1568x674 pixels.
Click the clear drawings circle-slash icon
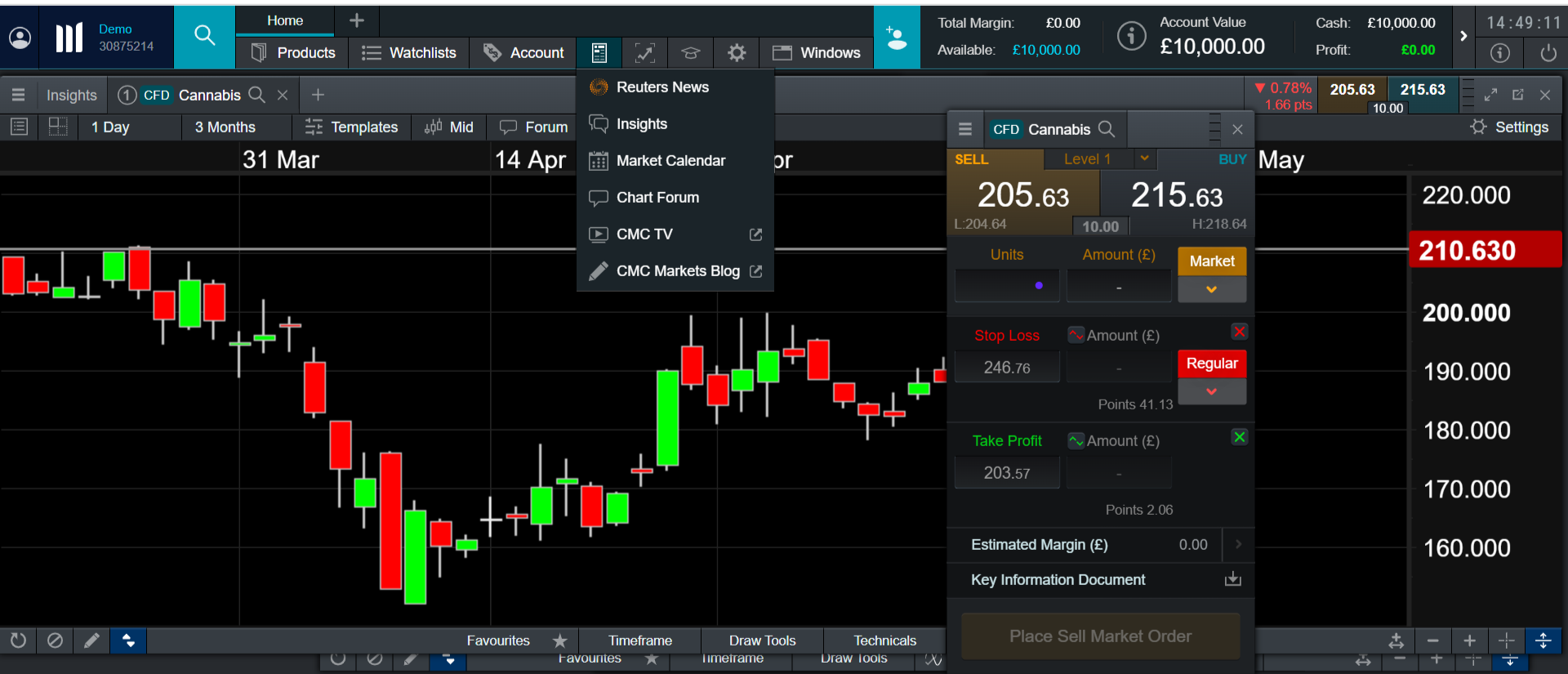click(55, 641)
